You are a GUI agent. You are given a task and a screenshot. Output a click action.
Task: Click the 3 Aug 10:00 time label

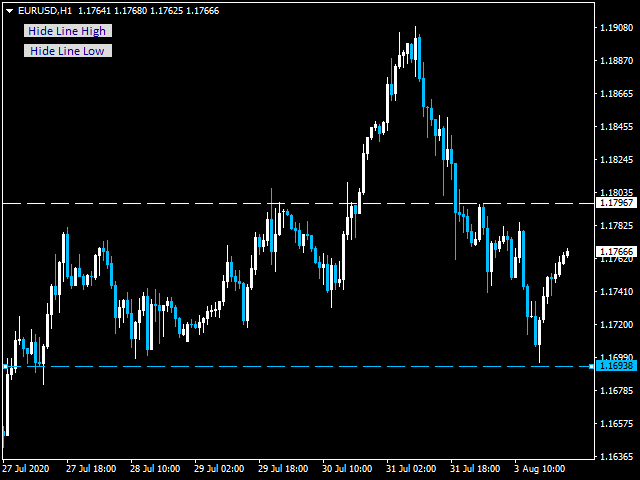coord(540,469)
